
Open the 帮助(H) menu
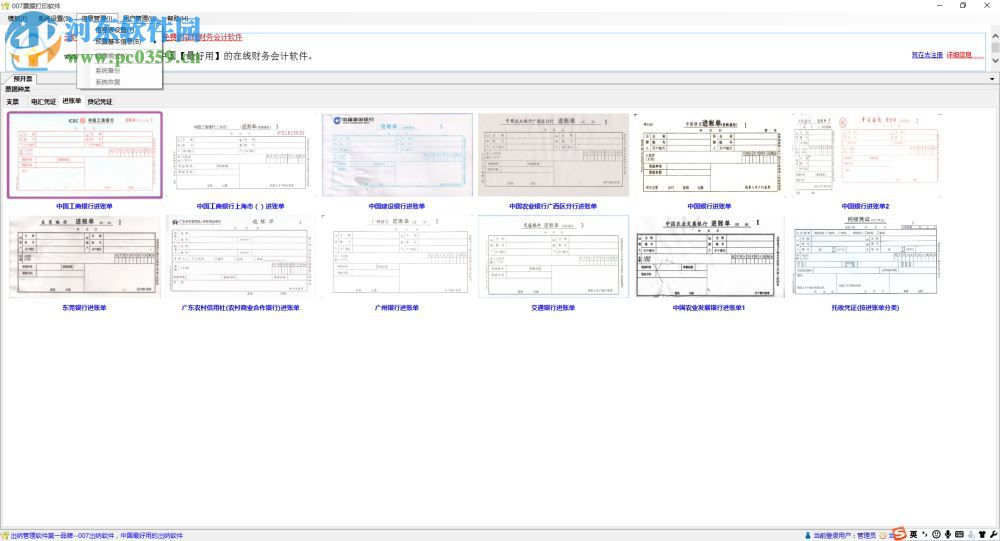tap(177, 19)
